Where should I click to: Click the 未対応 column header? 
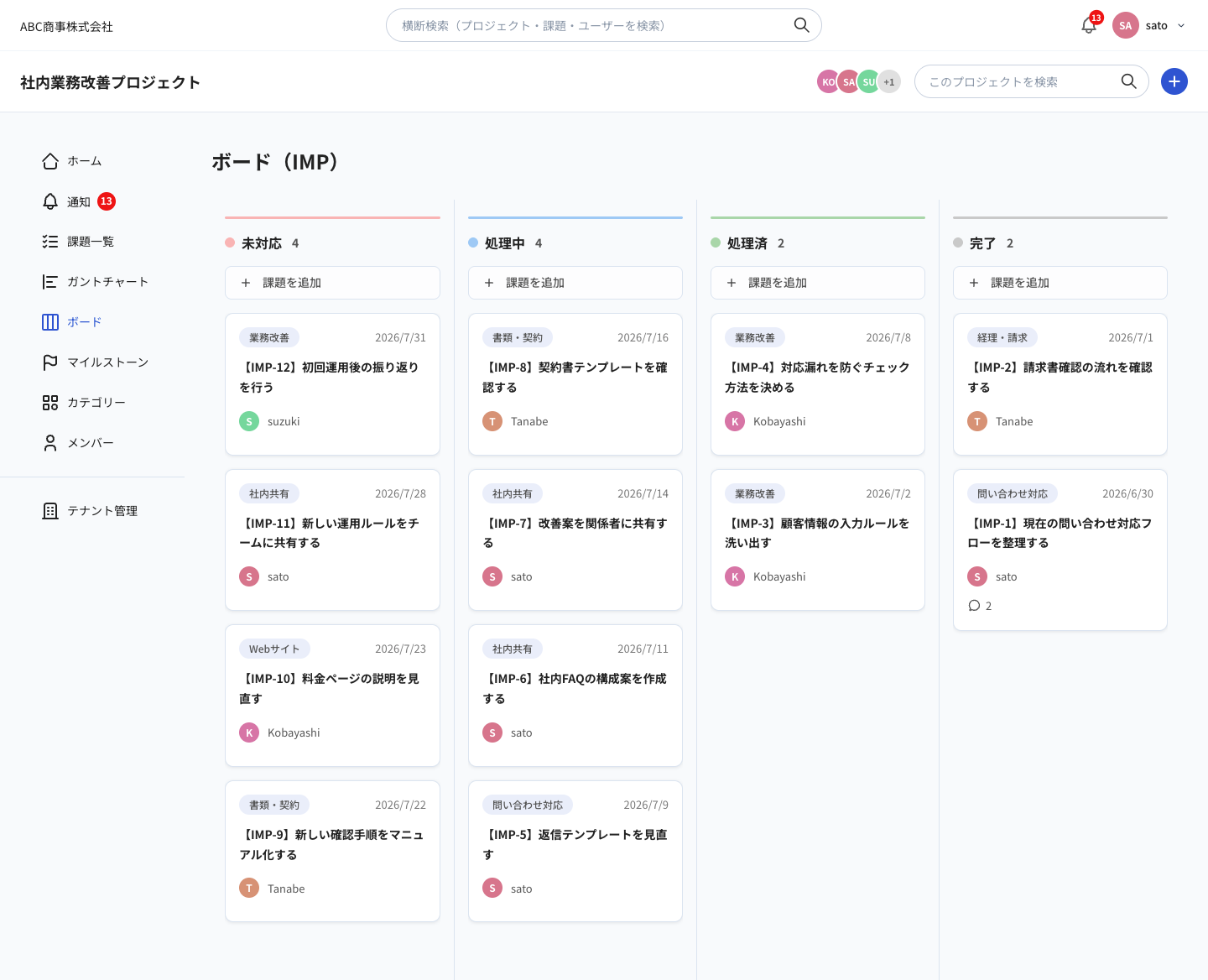(262, 243)
